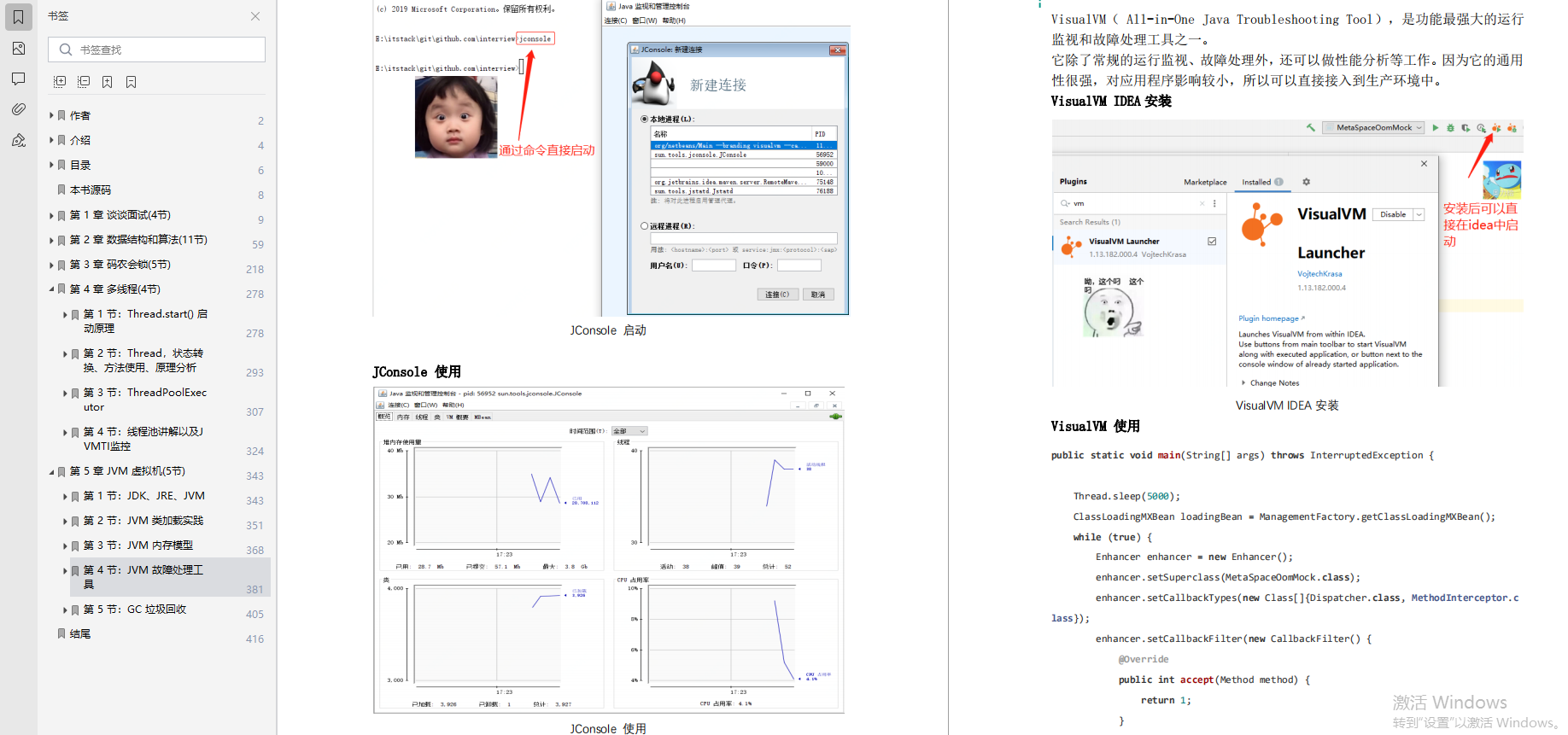Click the plugin search three-dots options icon
1568x735 pixels.
(1214, 203)
